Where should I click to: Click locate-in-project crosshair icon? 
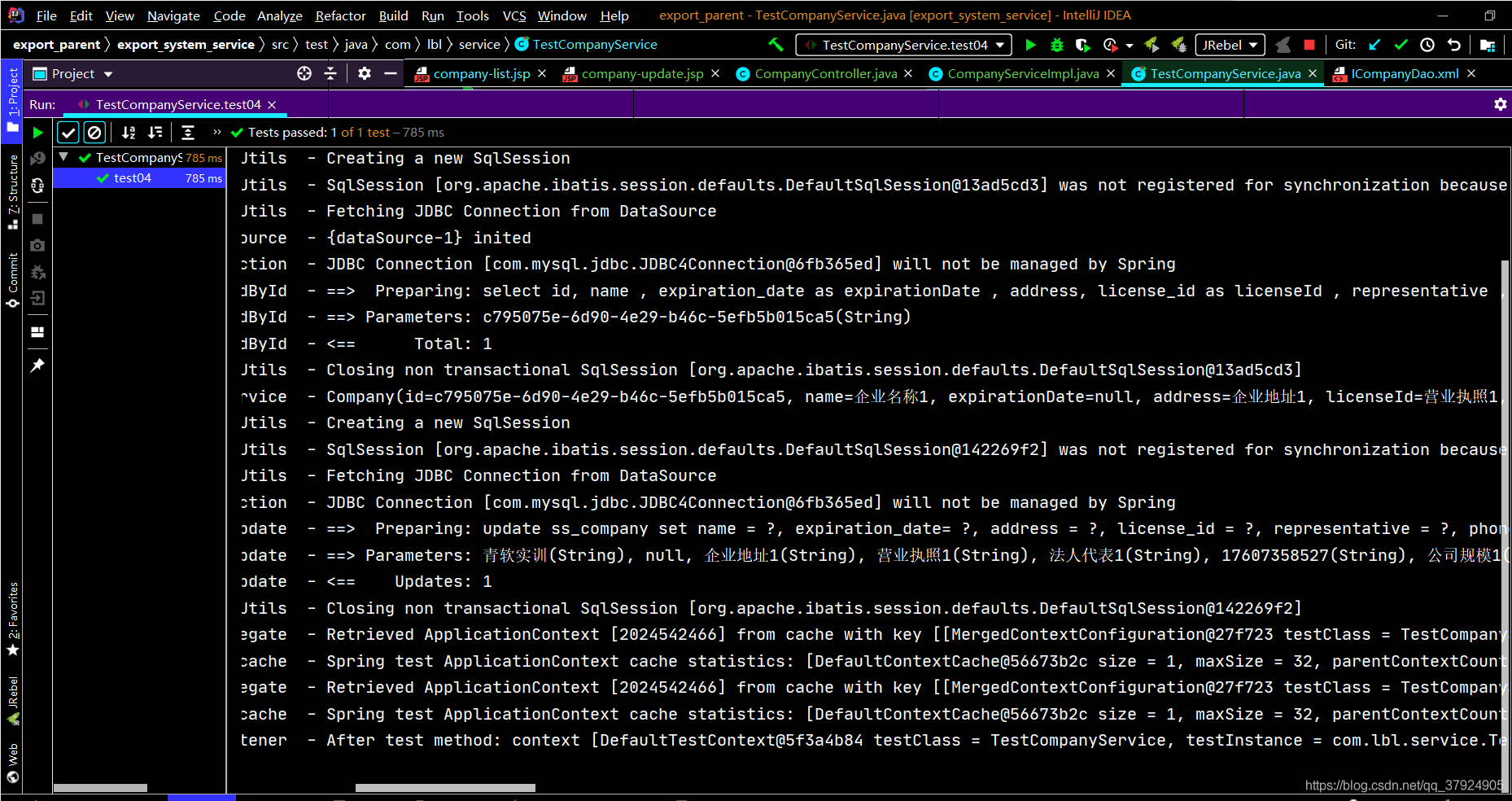tap(304, 74)
